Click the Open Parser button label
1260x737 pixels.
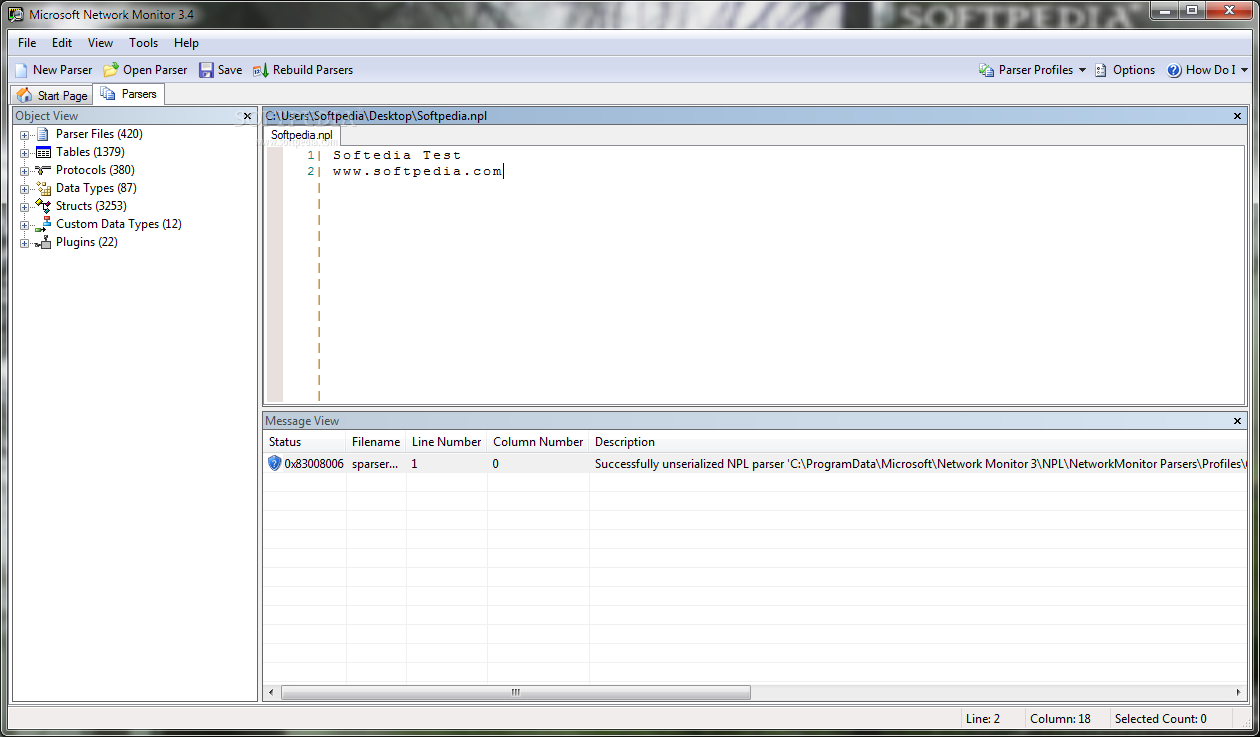tap(155, 70)
